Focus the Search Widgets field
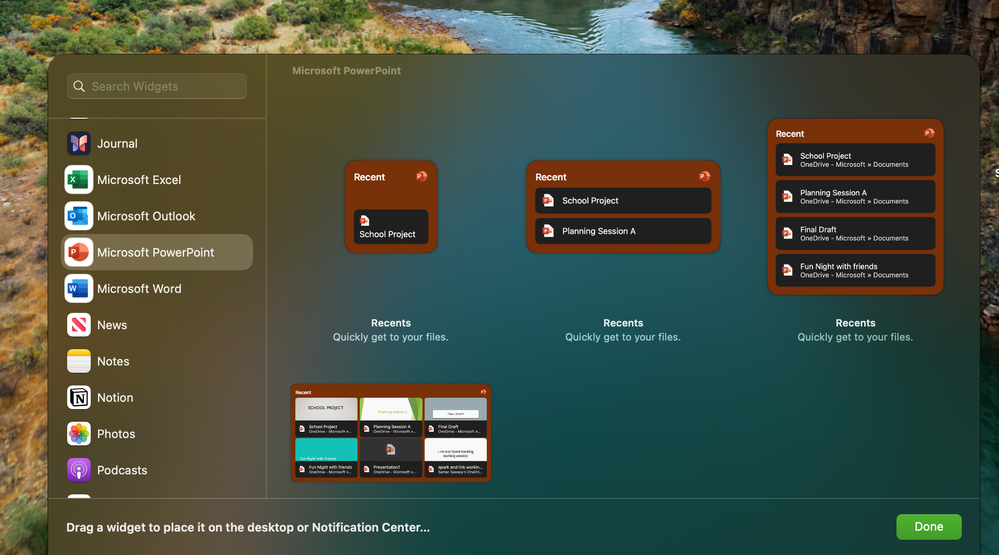Viewport: 999px width, 555px height. (157, 86)
